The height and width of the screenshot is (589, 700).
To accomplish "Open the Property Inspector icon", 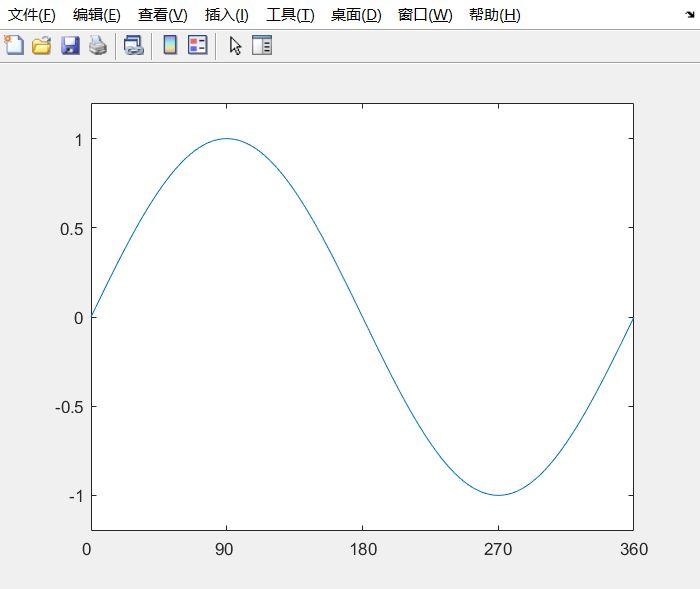I will tap(262, 45).
